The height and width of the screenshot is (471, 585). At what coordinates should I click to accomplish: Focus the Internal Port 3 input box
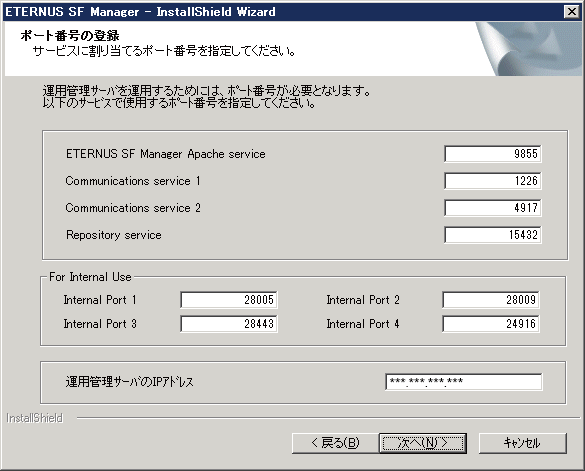coord(229,324)
